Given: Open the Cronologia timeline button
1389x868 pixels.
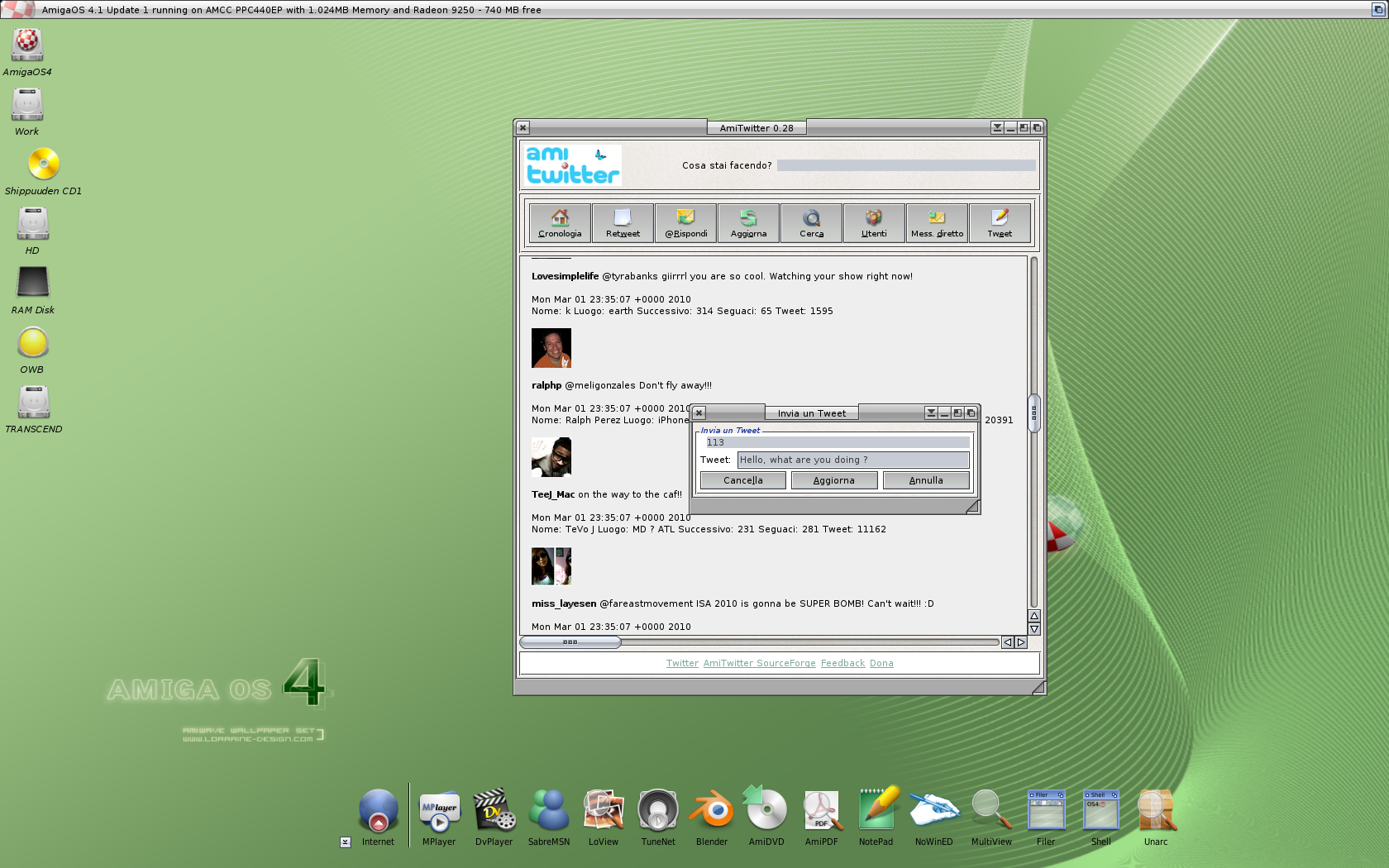Looking at the screenshot, I should (560, 223).
